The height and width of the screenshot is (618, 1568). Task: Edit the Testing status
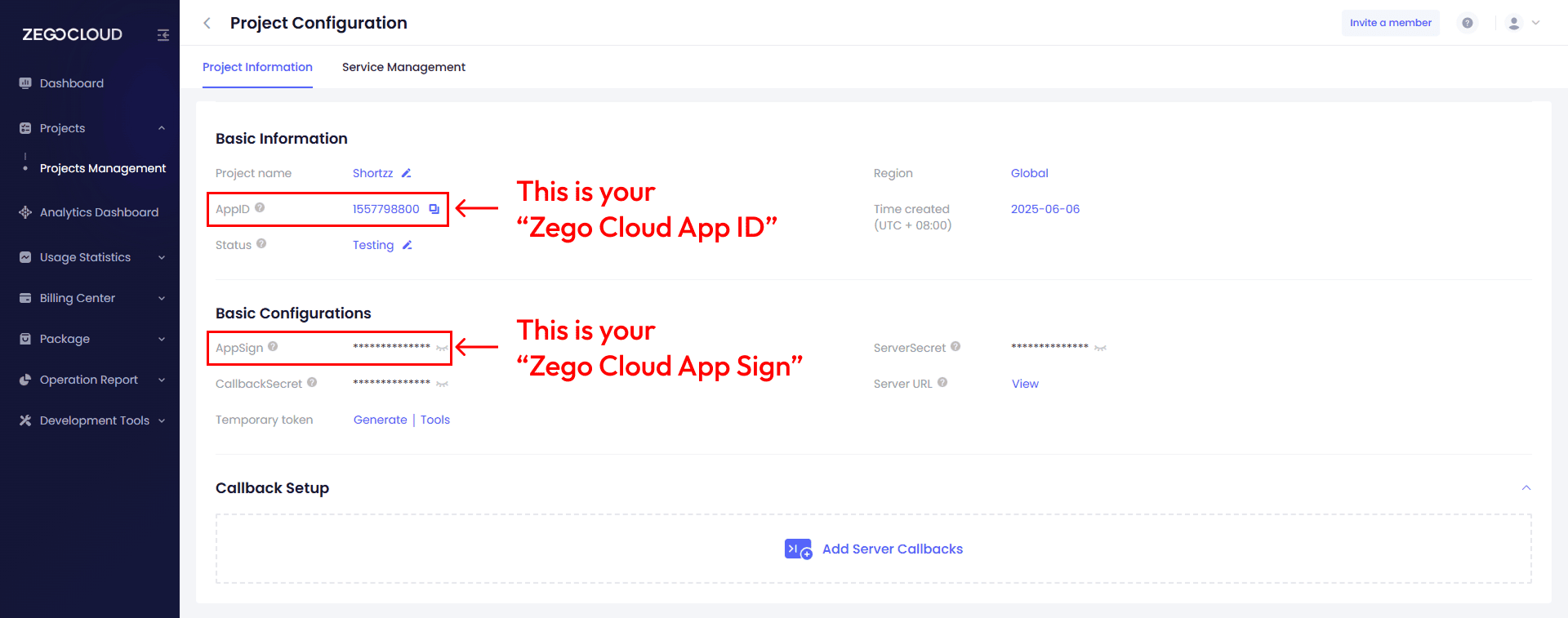[407, 245]
